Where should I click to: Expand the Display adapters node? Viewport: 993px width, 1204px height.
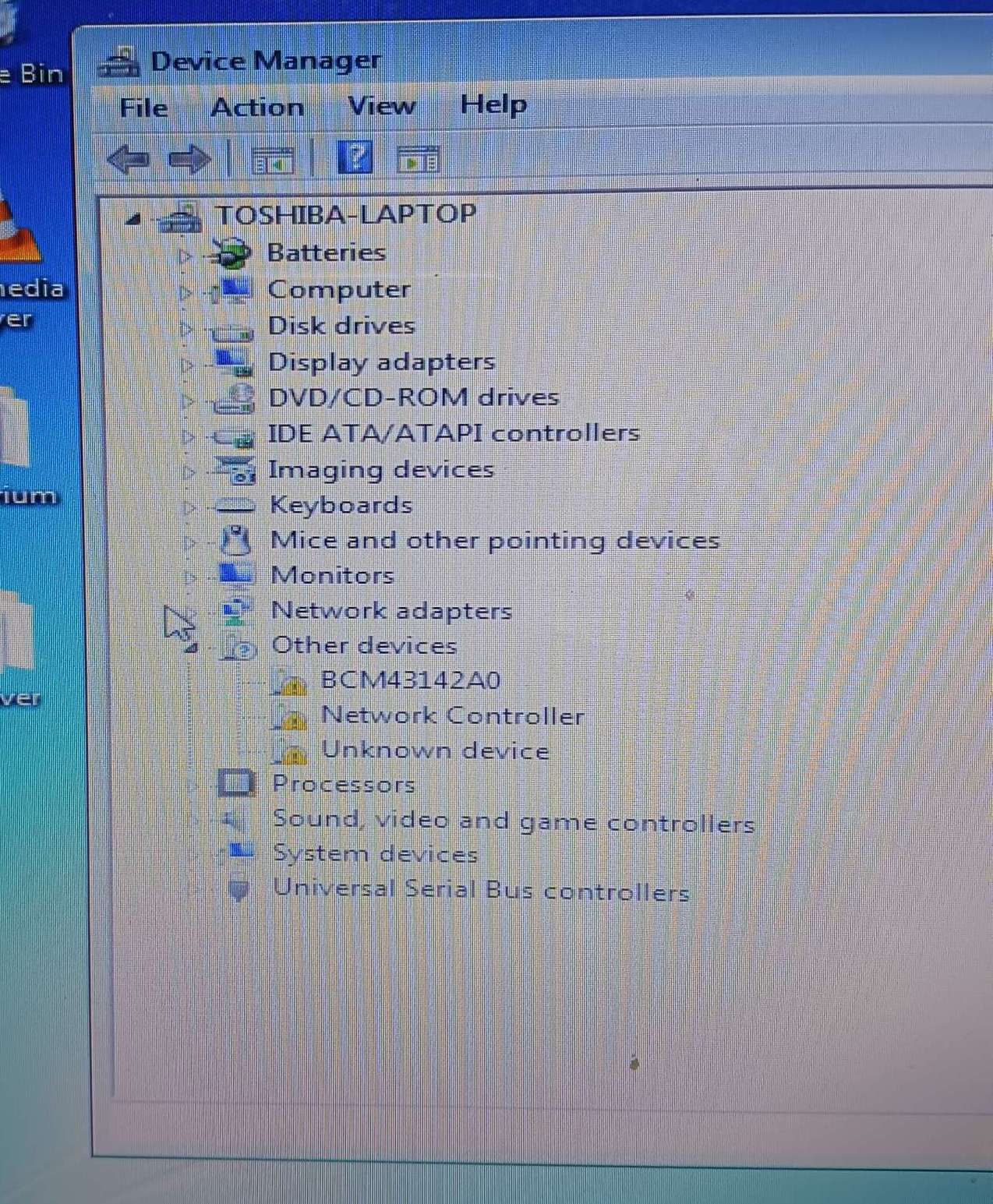(186, 364)
